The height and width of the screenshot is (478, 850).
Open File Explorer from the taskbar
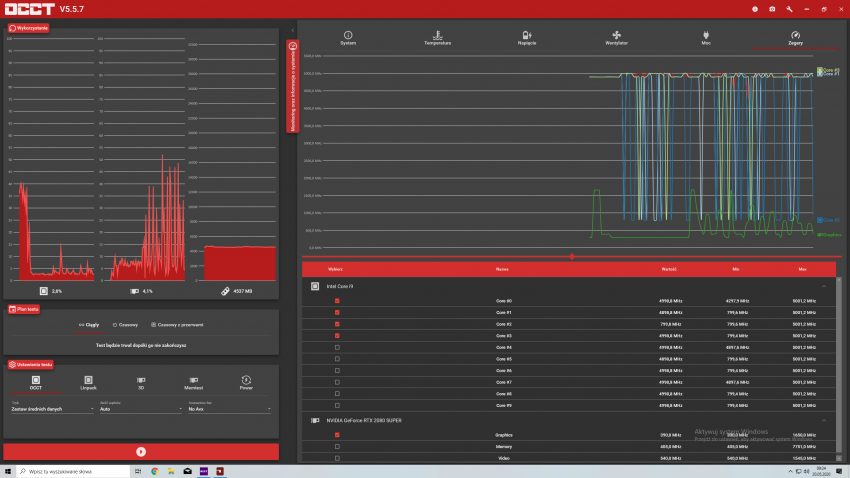point(171,471)
